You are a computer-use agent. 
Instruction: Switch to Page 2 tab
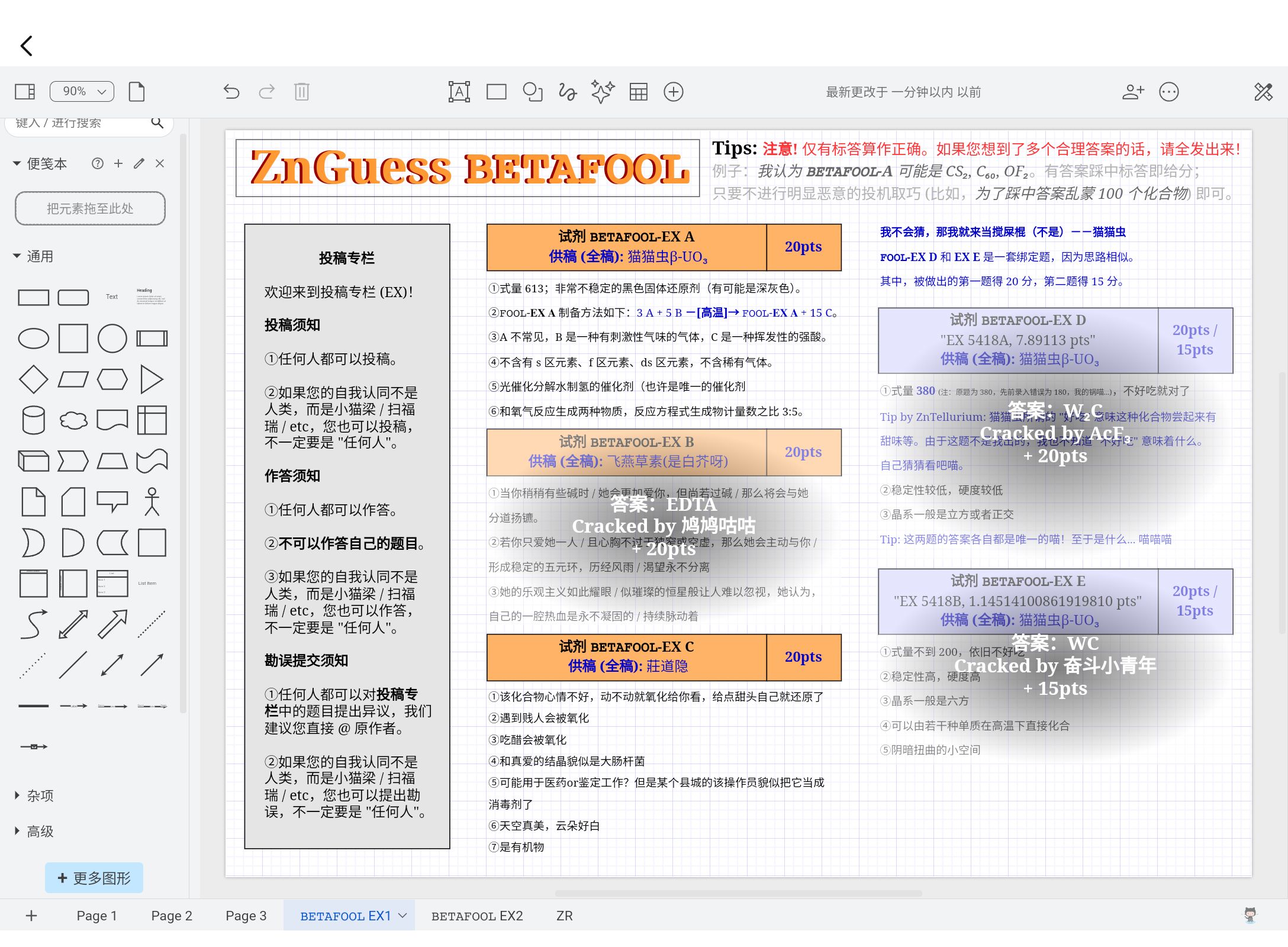click(172, 916)
